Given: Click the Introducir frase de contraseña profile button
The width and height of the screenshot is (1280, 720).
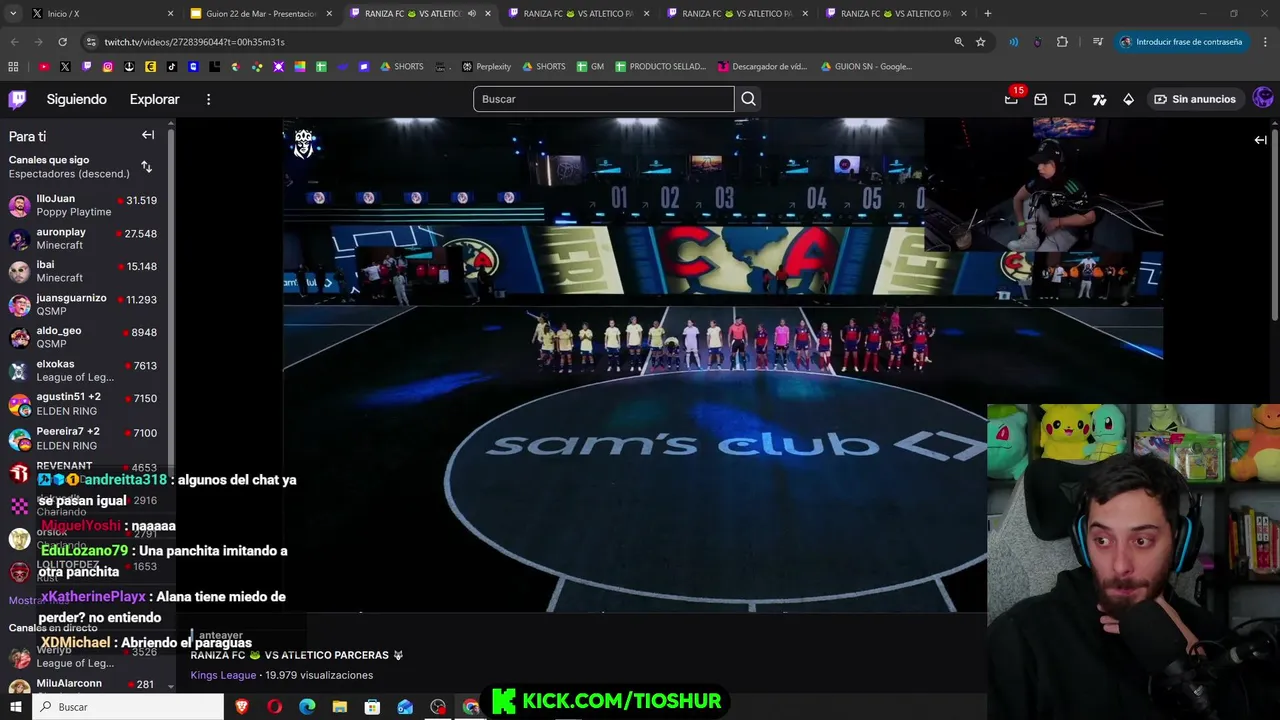Looking at the screenshot, I should 1181,42.
